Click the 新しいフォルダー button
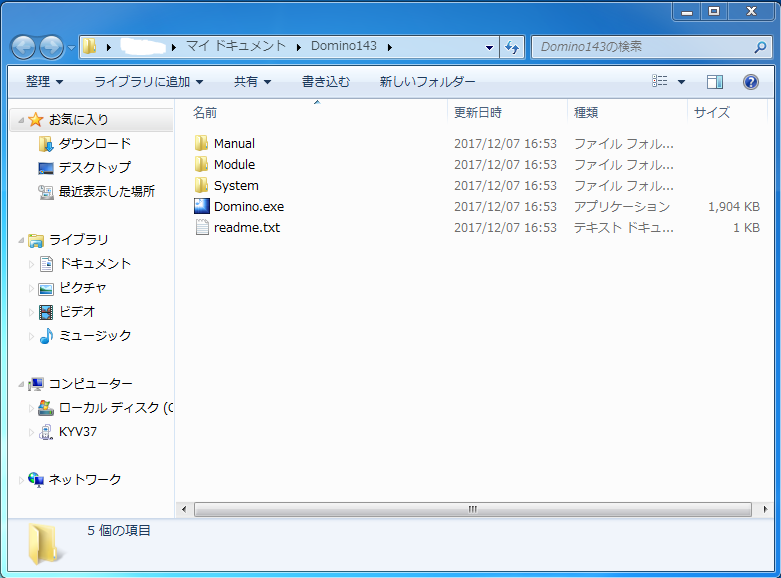The width and height of the screenshot is (781, 578). coord(427,81)
